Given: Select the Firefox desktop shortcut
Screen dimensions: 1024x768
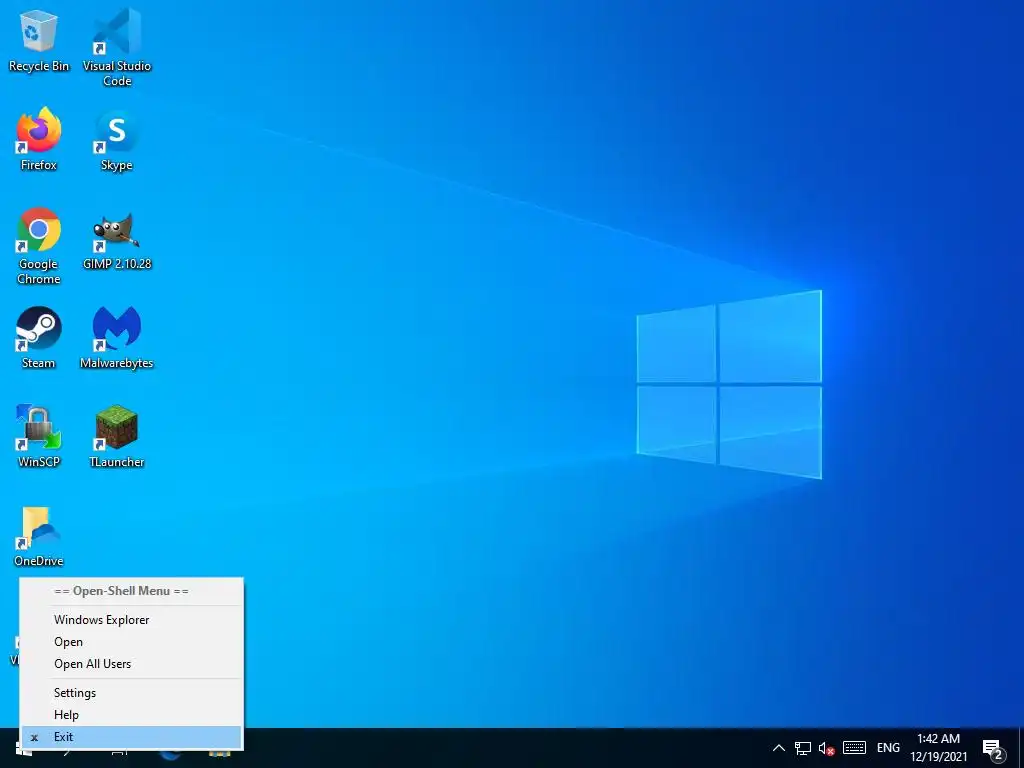Looking at the screenshot, I should [39, 139].
